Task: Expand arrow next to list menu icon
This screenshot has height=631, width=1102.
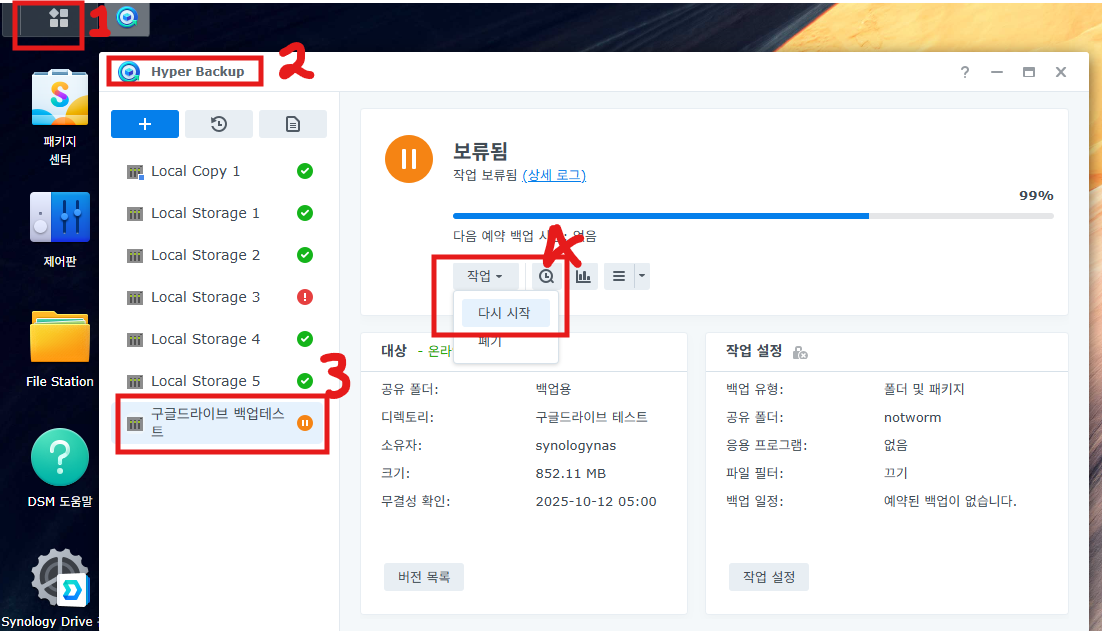Action: tap(642, 276)
